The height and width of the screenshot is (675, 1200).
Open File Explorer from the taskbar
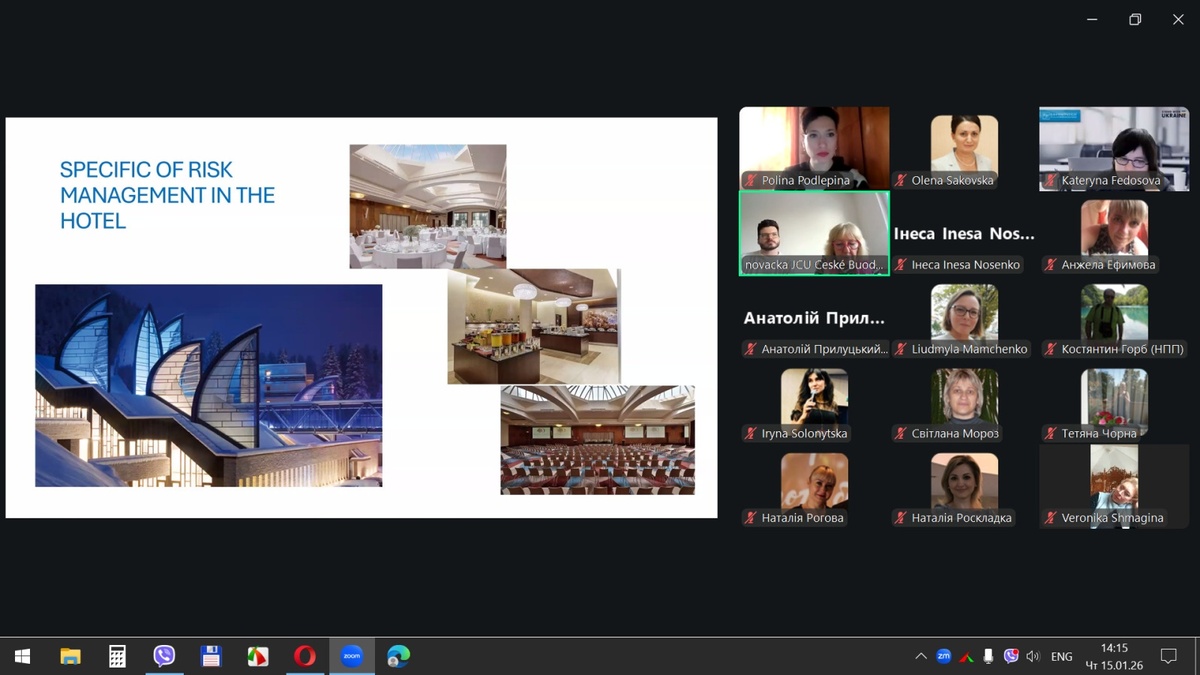70,656
